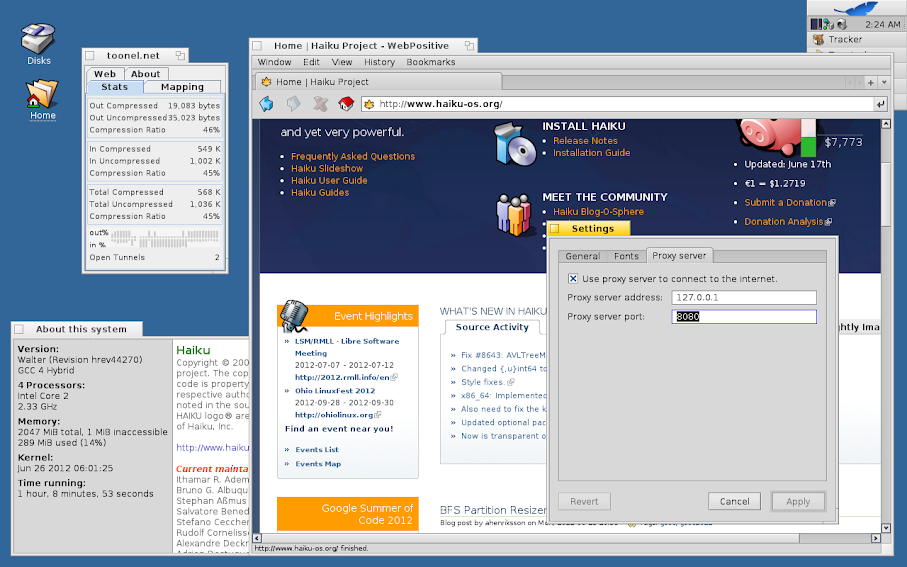Viewport: 907px width, 567px height.
Task: Open the View menu in WebPositive
Action: (342, 62)
